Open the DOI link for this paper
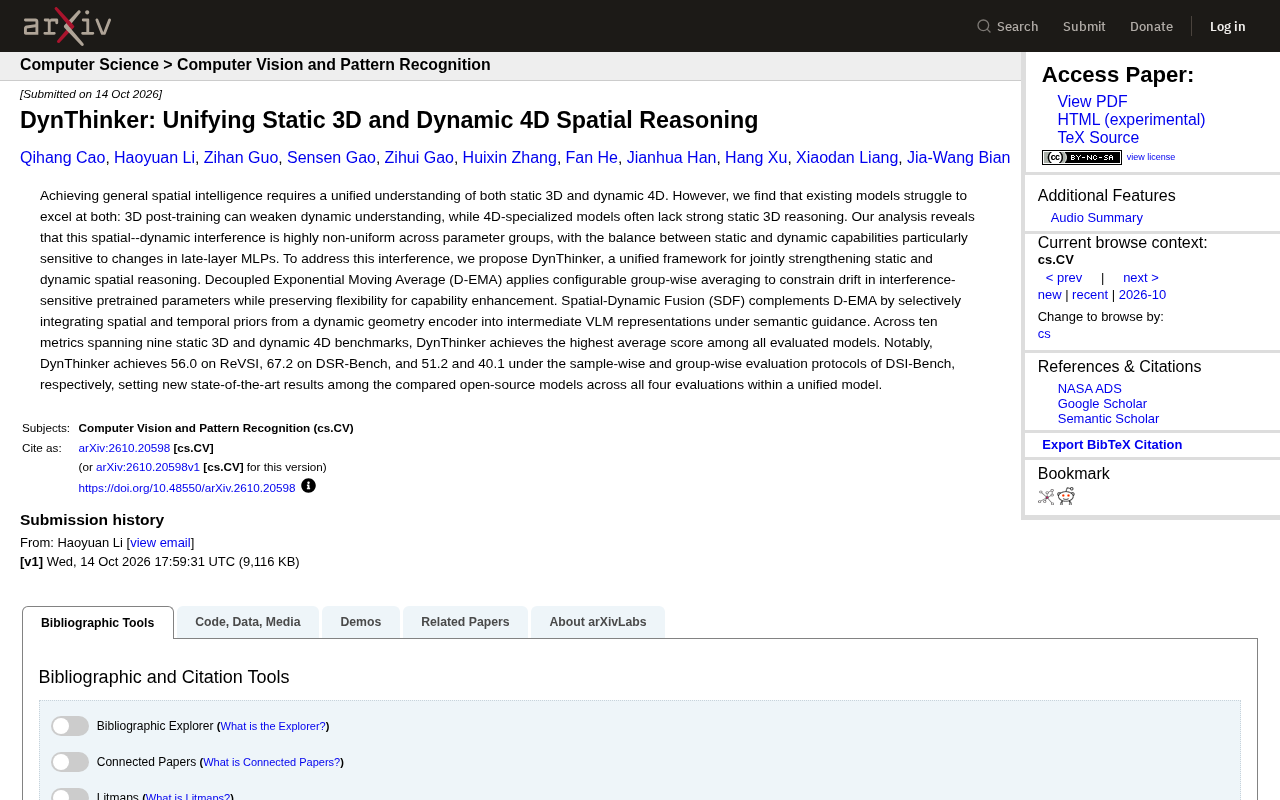Screen dimensions: 1280x800 pos(187,488)
